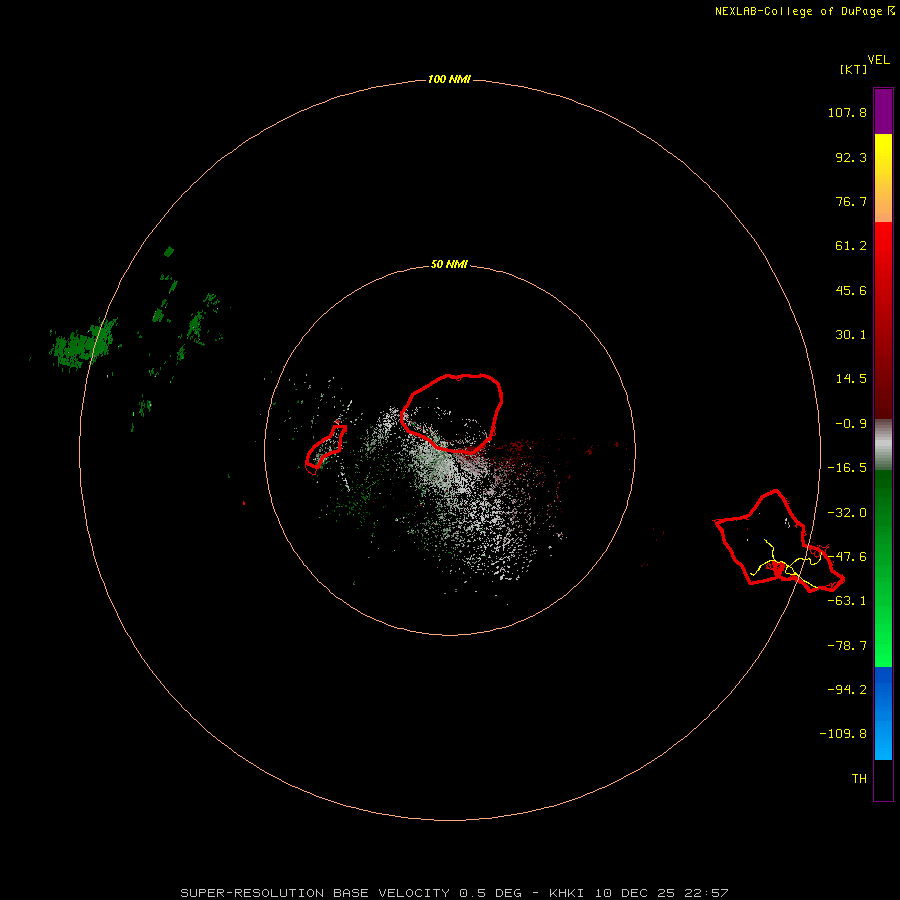900x900 pixels.
Task: Select the 92.3 scale value
Action: [x=851, y=157]
